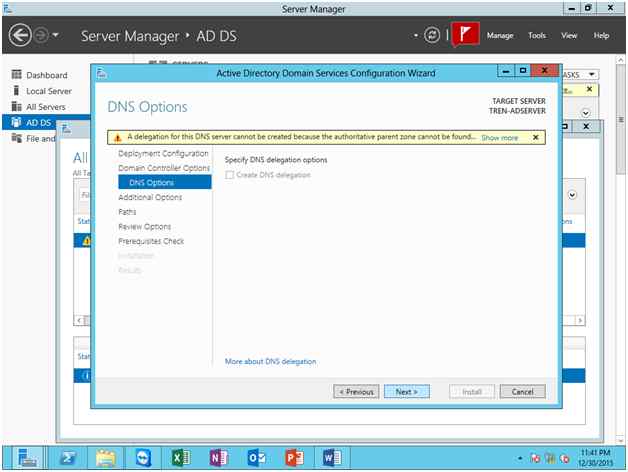Image resolution: width=628 pixels, height=472 pixels.
Task: Open navigation history dropdown beside forward arrow
Action: 56,35
